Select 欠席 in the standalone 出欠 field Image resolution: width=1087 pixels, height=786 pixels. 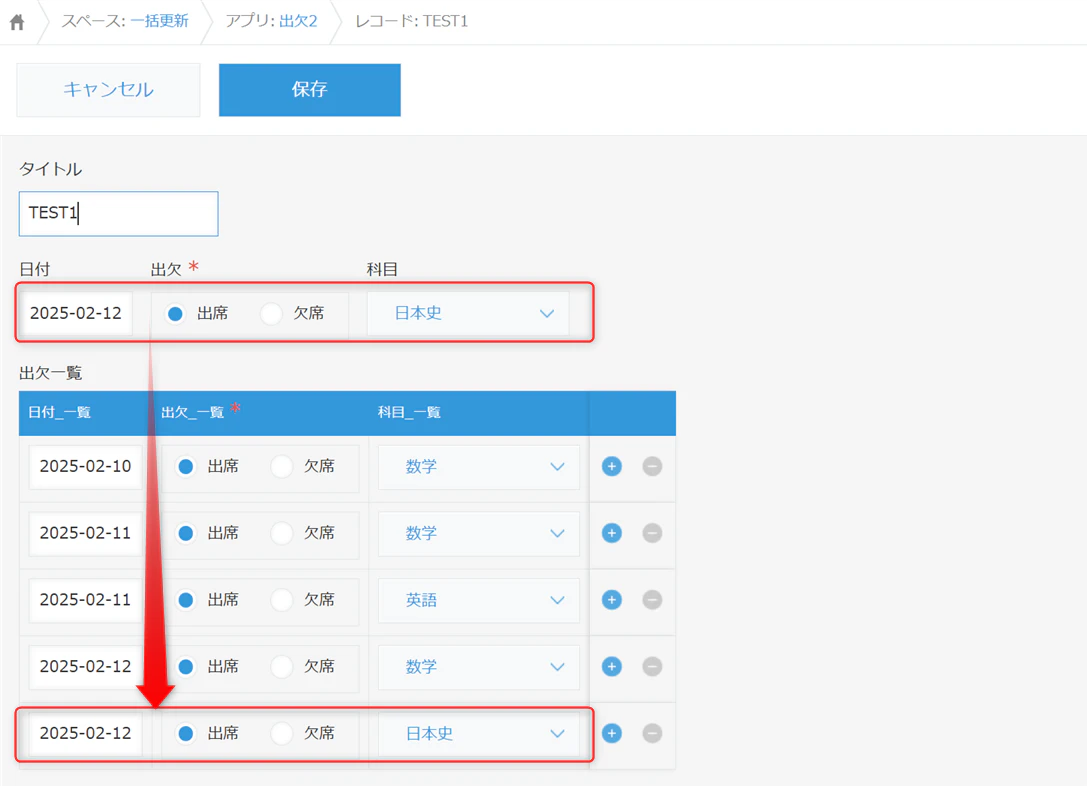[x=271, y=313]
